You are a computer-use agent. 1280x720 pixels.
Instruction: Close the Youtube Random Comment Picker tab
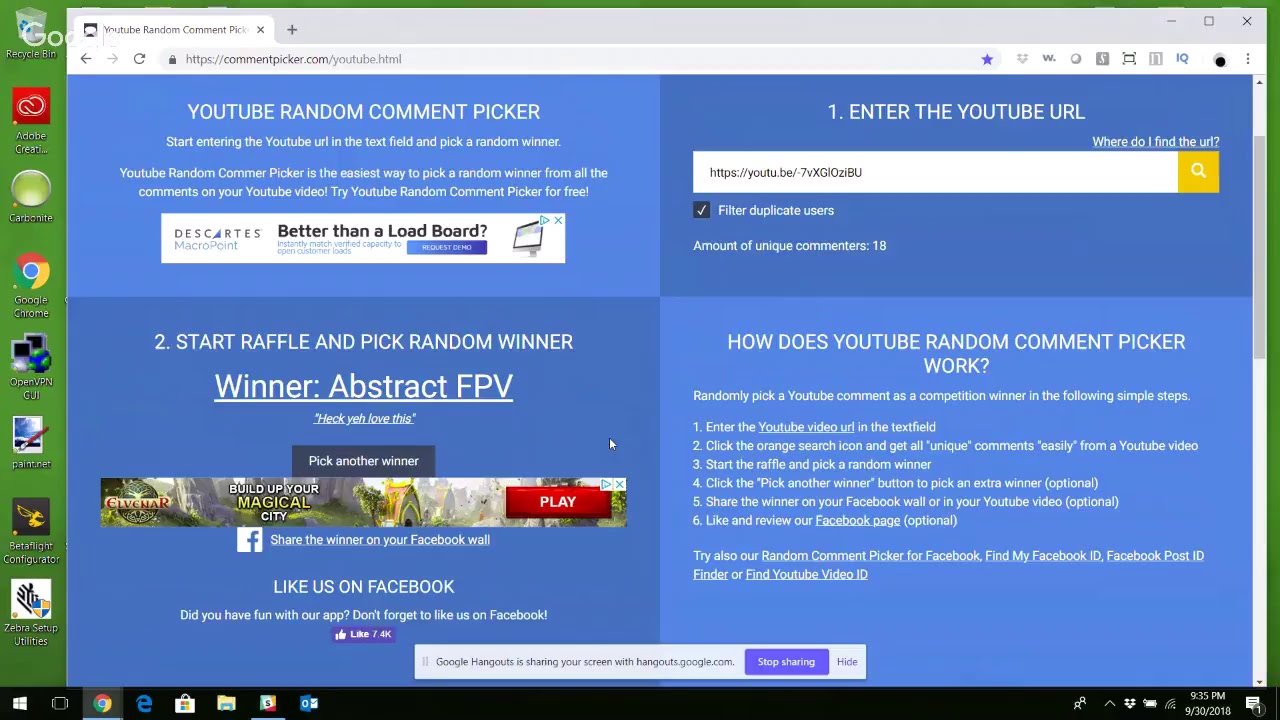click(260, 30)
